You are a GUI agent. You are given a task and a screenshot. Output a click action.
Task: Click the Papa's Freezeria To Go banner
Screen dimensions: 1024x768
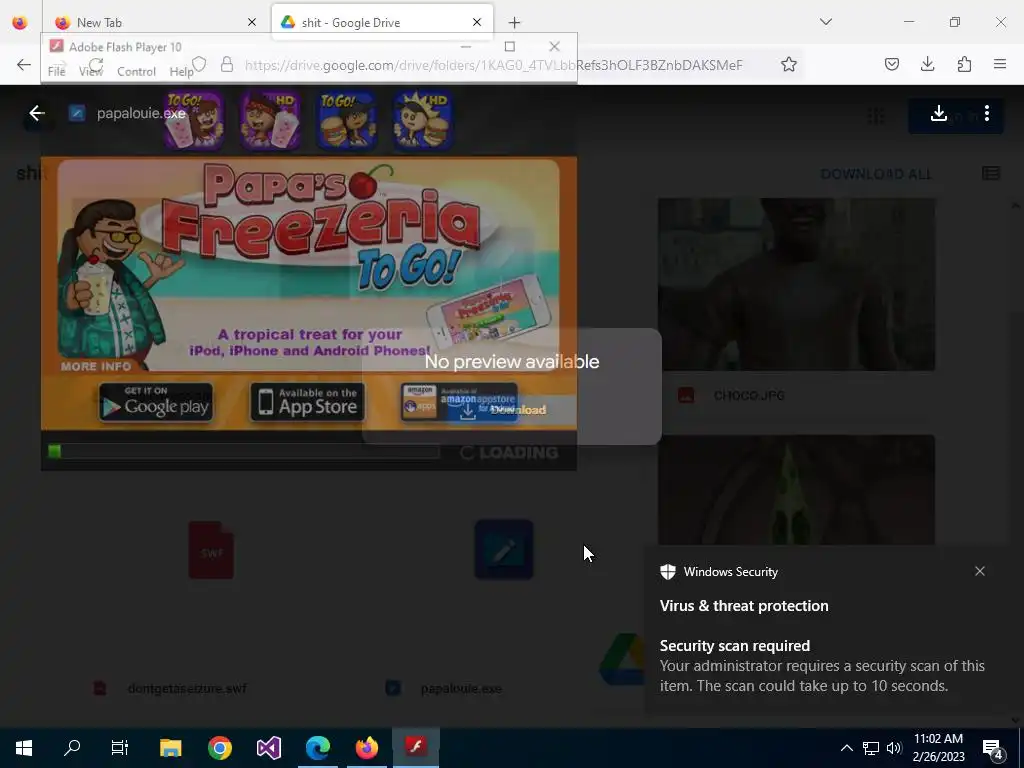tap(309, 264)
